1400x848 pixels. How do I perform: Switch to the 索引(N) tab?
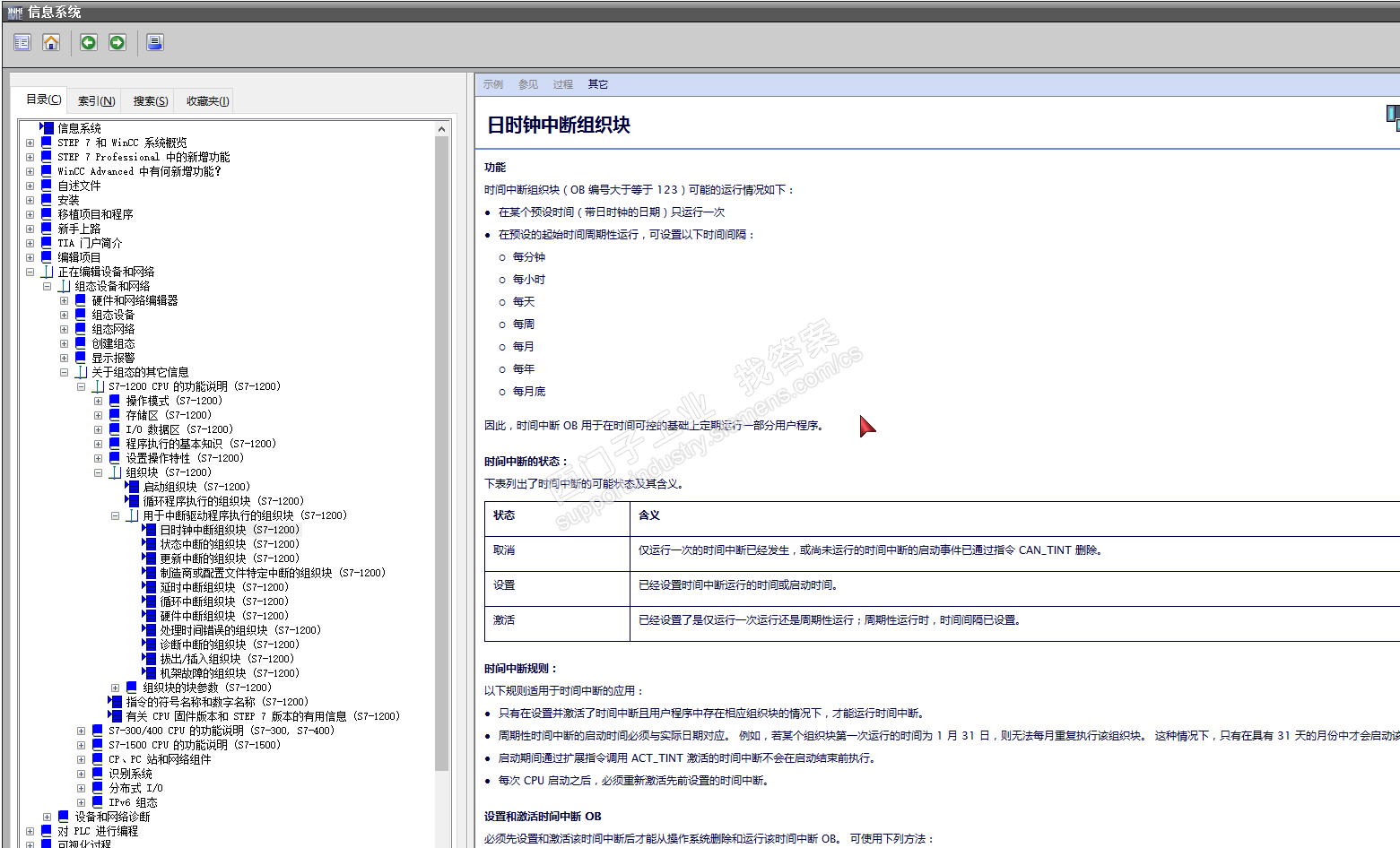tap(96, 101)
